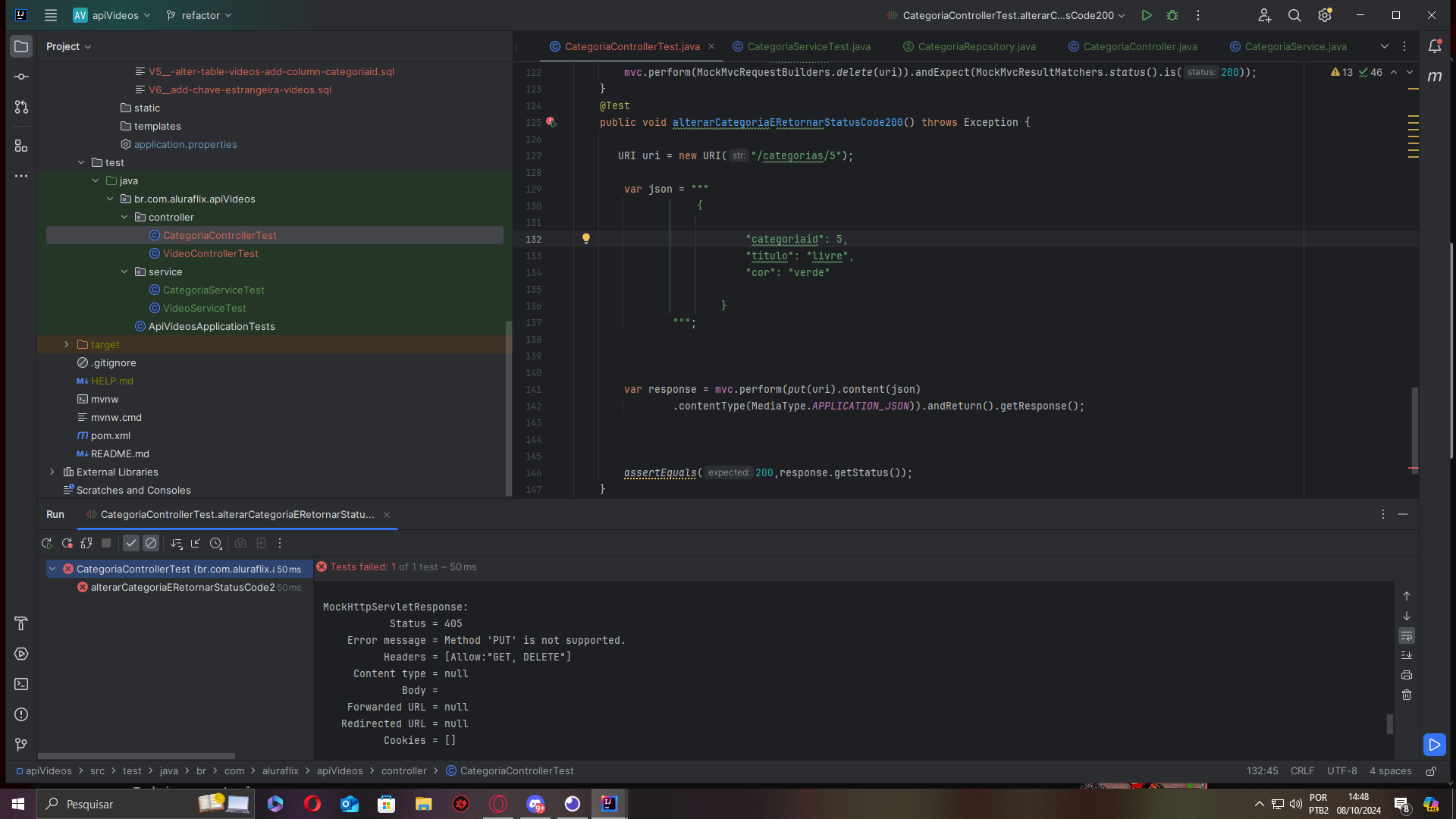This screenshot has width=1456, height=819.
Task: Open the refactor branch dropdown
Action: (199, 15)
